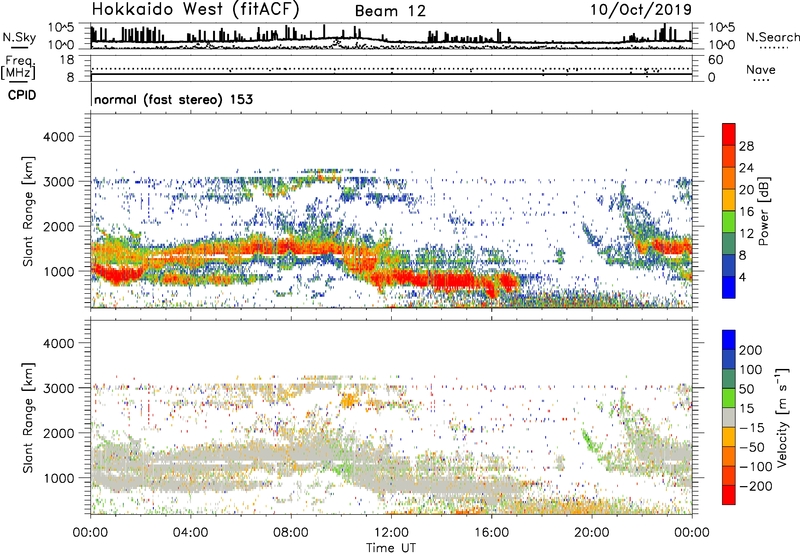Image resolution: width=800 pixels, height=554 pixels.
Task: Click the 'Hokkaido West (fitACF)' title text
Action: (x=195, y=10)
